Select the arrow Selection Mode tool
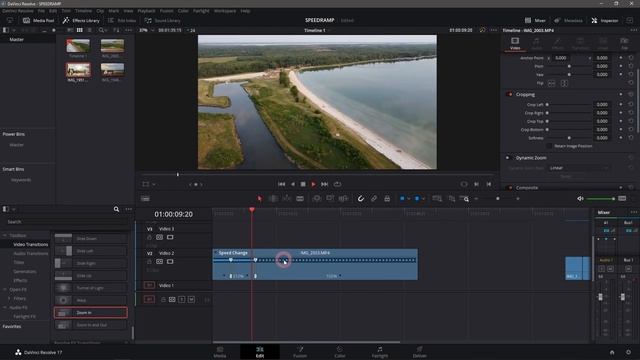 [260, 199]
